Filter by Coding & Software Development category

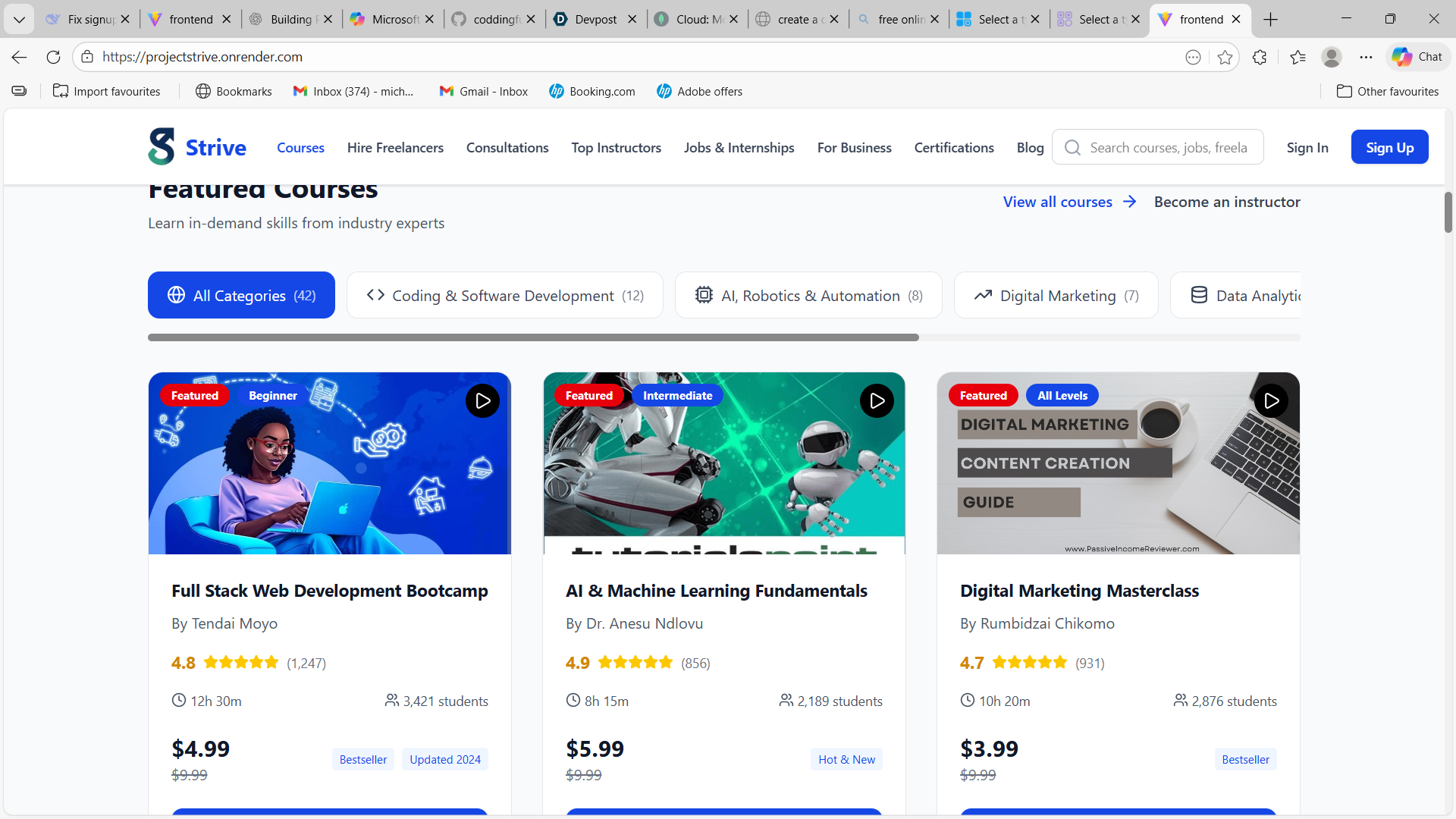[504, 295]
